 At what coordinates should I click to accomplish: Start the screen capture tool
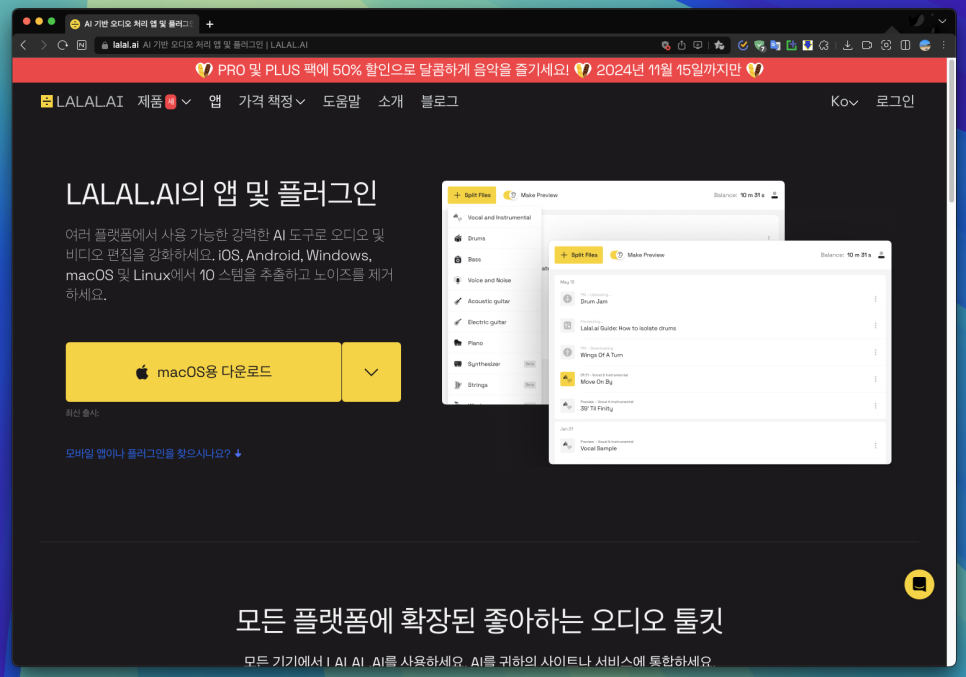click(886, 45)
